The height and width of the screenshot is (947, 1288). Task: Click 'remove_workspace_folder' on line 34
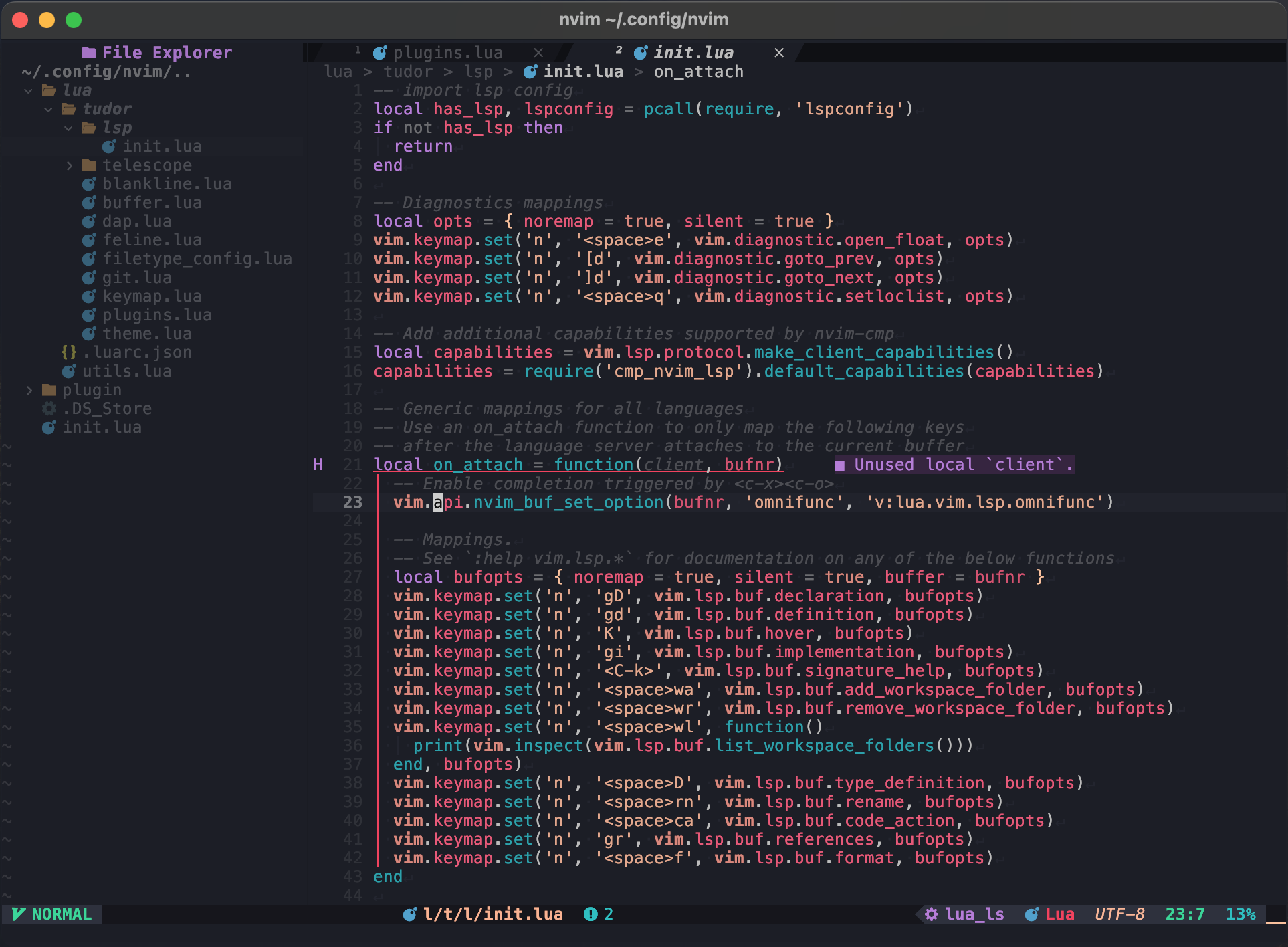click(960, 708)
